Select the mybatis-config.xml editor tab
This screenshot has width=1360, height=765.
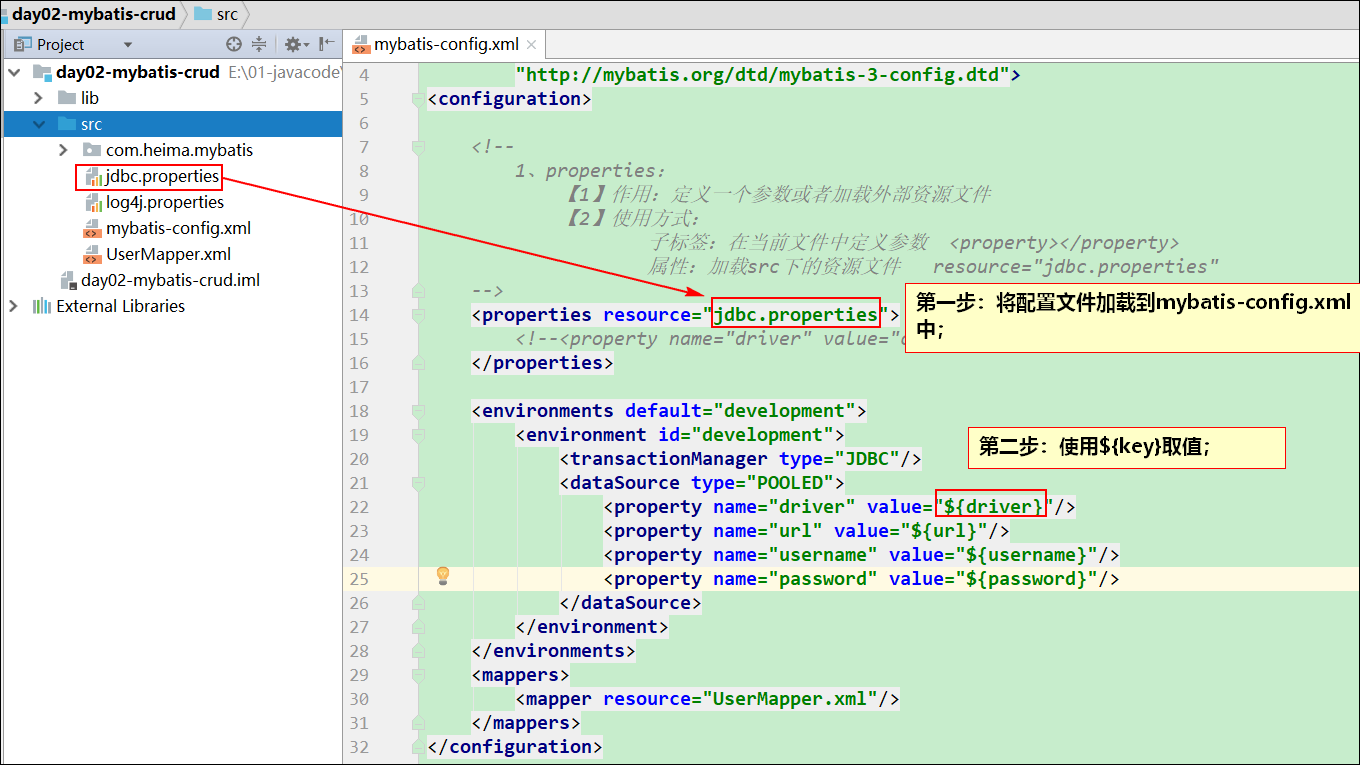445,44
